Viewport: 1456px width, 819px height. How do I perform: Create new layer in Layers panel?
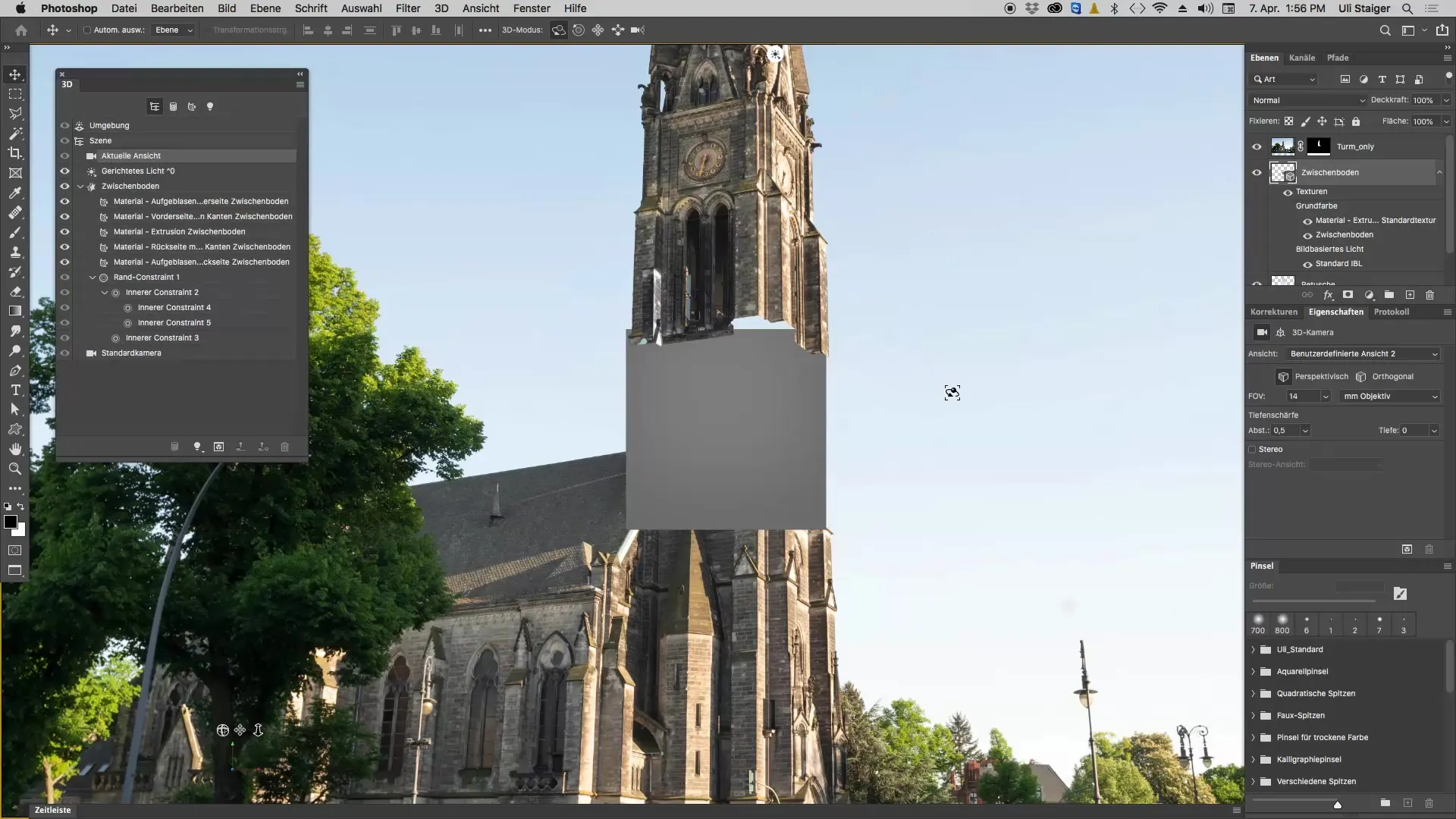(x=1410, y=295)
